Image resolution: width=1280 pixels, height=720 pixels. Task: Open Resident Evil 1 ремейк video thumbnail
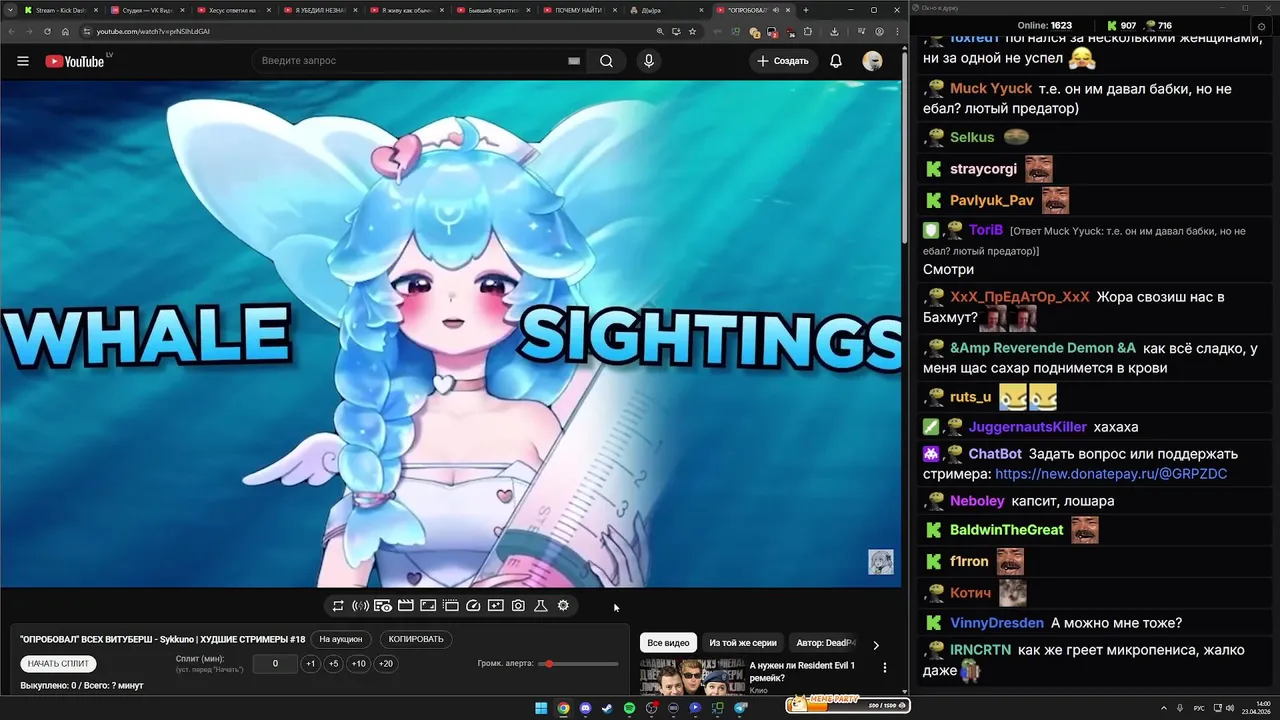pos(692,678)
